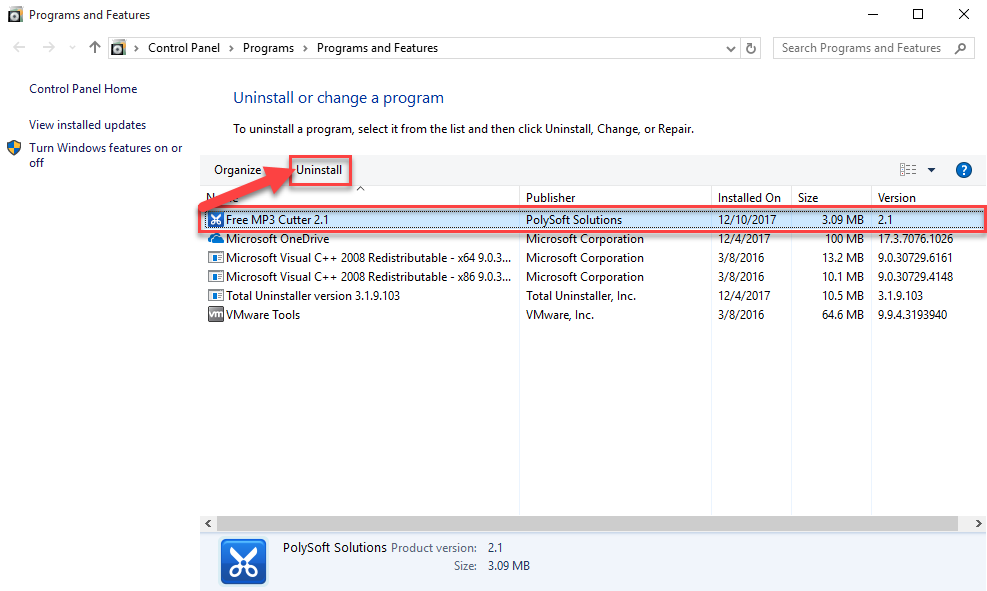Click the shield icon beside Windows features

point(14,148)
